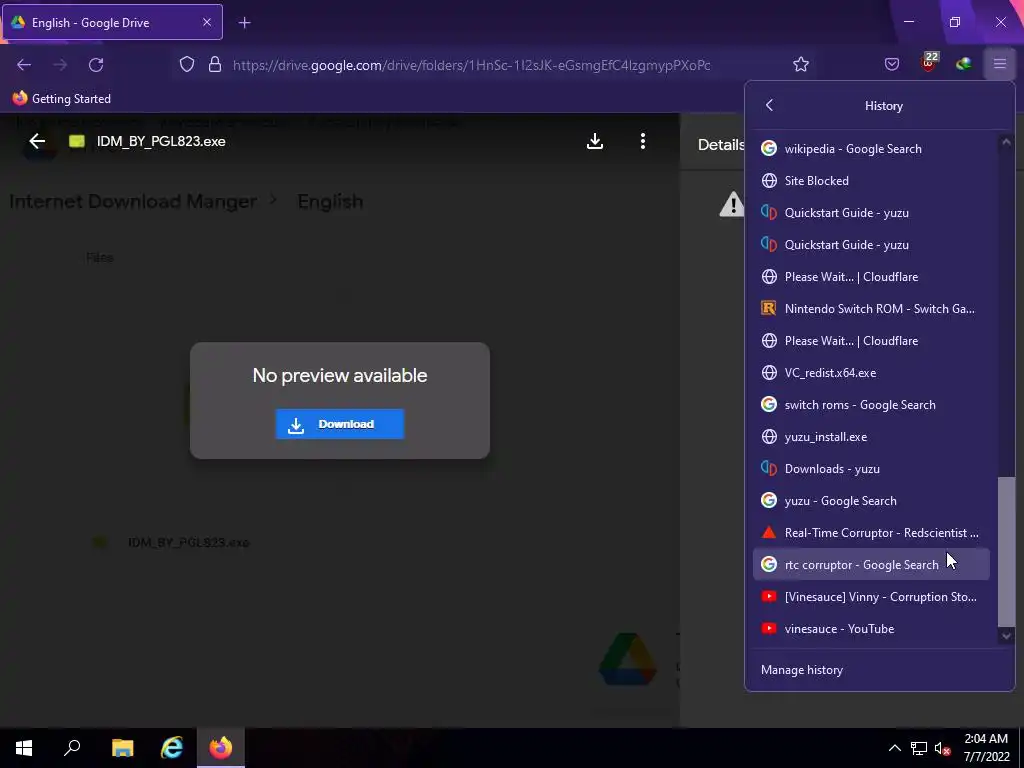Open the Windows Start menu
1024x768 pixels.
click(24, 748)
